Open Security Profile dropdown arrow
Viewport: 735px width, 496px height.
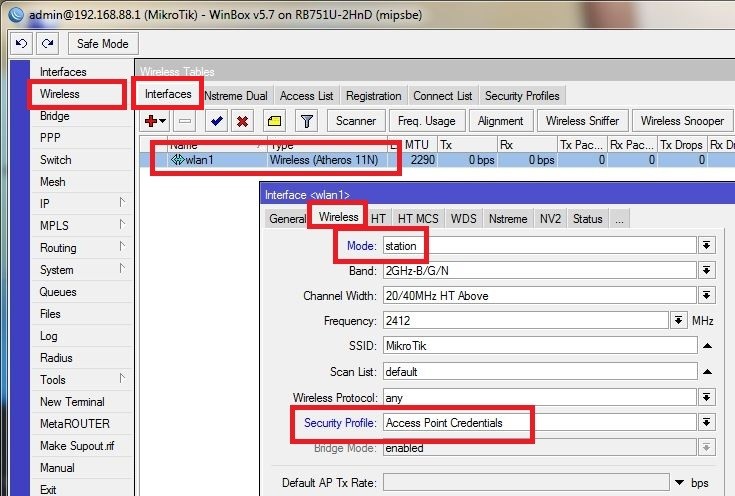click(x=706, y=422)
